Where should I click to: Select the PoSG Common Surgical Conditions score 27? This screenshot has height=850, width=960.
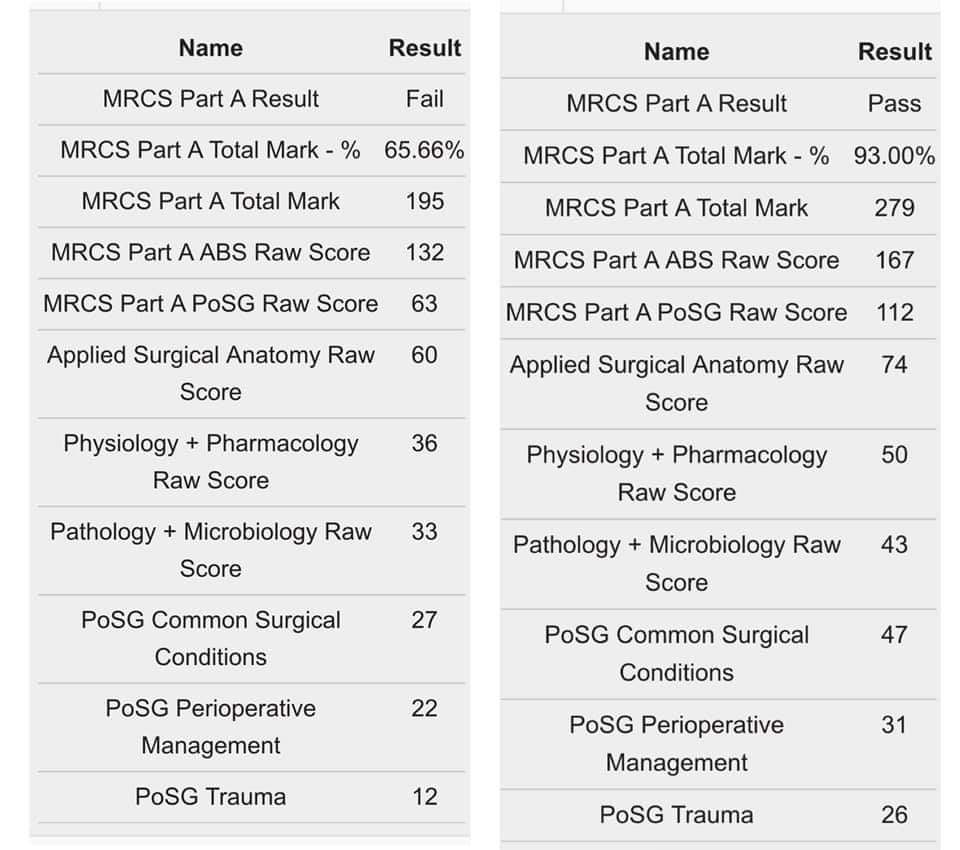click(424, 620)
